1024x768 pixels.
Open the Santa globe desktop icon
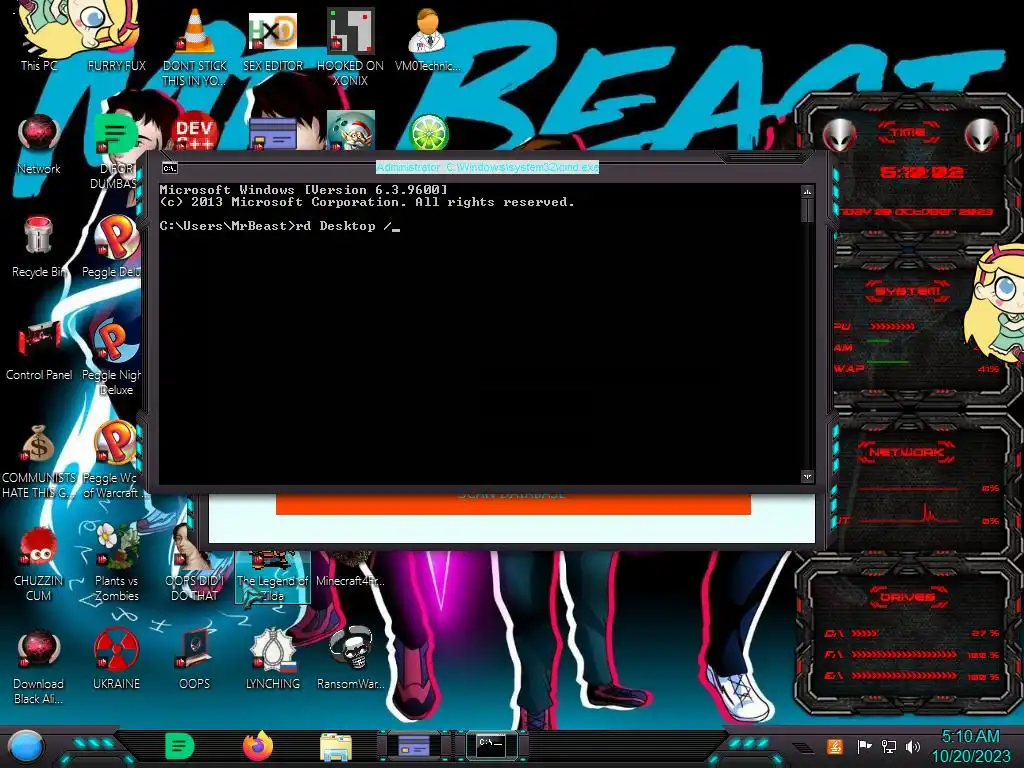351,131
